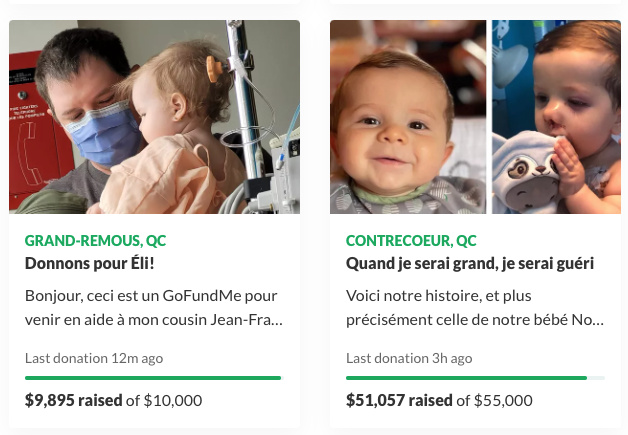Select the GRAND-REMOUS, QC location label
Image resolution: width=628 pixels, height=435 pixels.
[95, 241]
